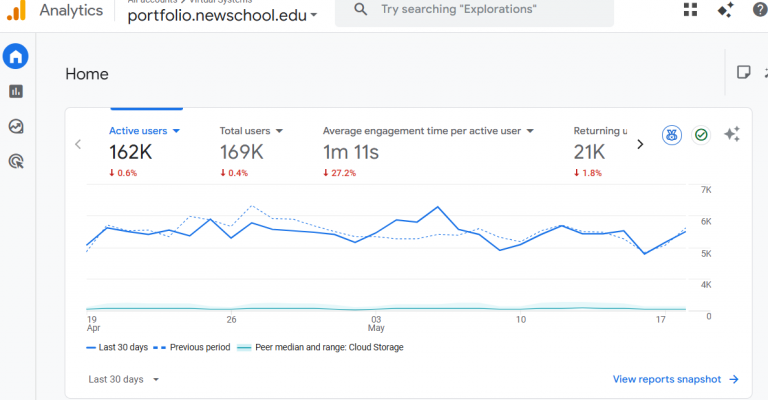
Task: Click the 03 May axis date label
Action: pyautogui.click(x=376, y=324)
